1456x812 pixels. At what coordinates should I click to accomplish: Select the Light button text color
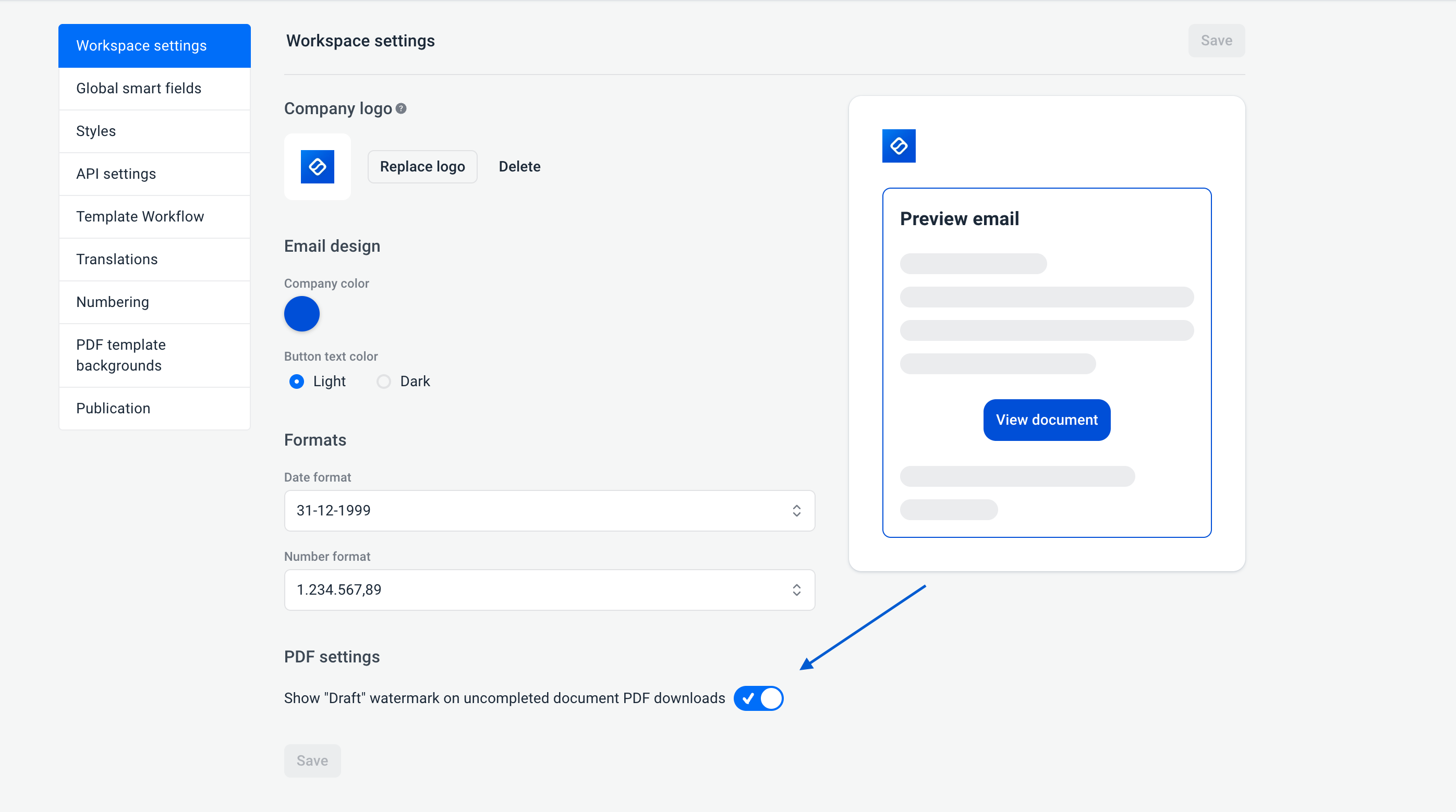[297, 382]
